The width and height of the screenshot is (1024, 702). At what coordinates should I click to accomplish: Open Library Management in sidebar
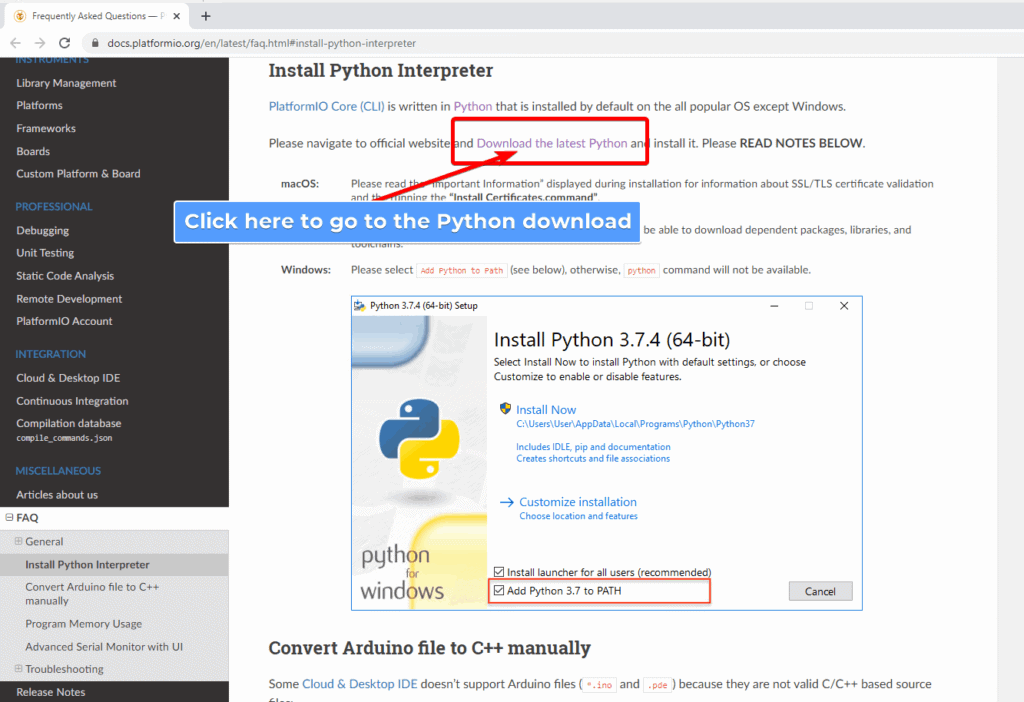66,83
